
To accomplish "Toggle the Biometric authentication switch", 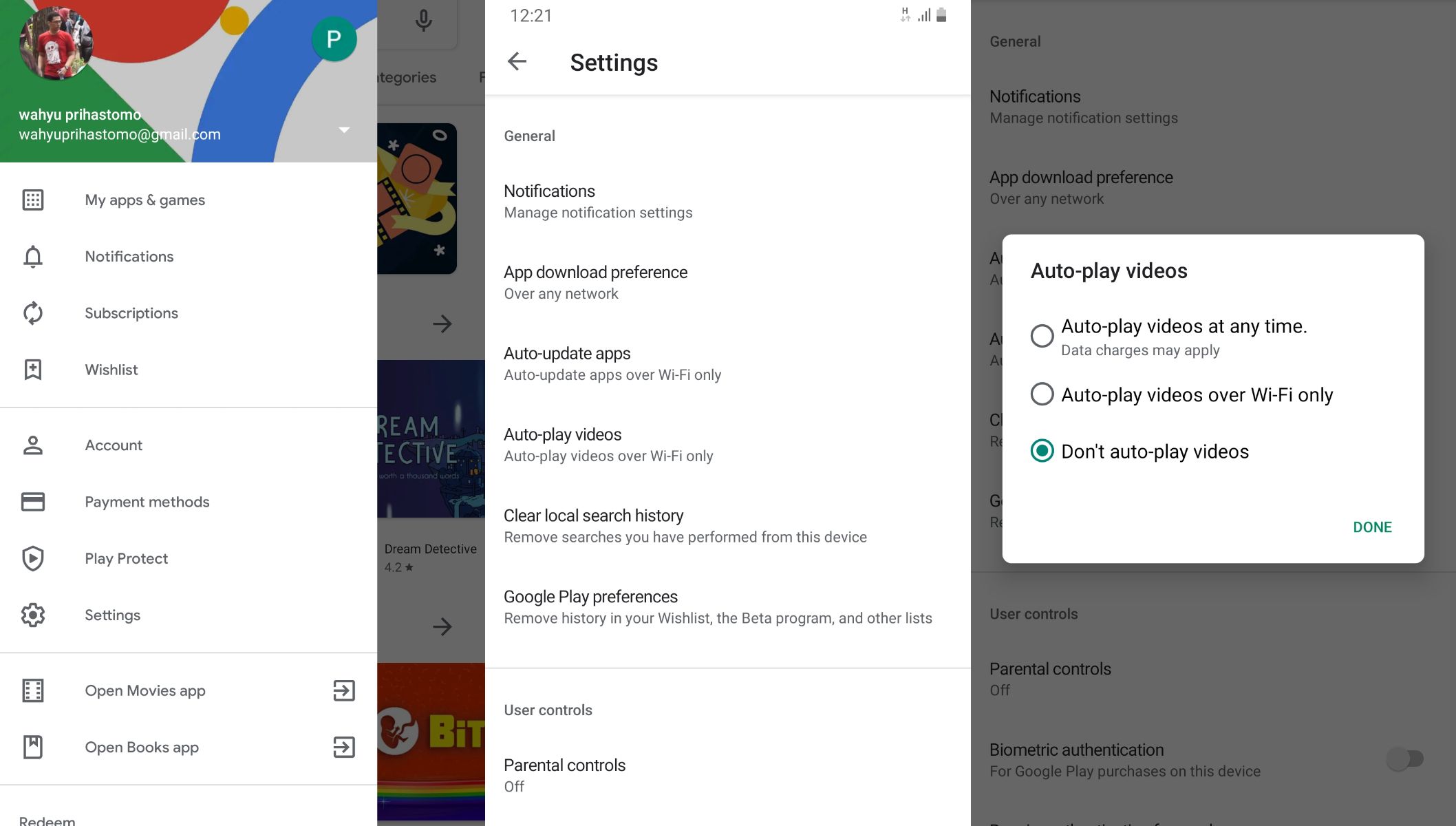I will click(x=1405, y=759).
